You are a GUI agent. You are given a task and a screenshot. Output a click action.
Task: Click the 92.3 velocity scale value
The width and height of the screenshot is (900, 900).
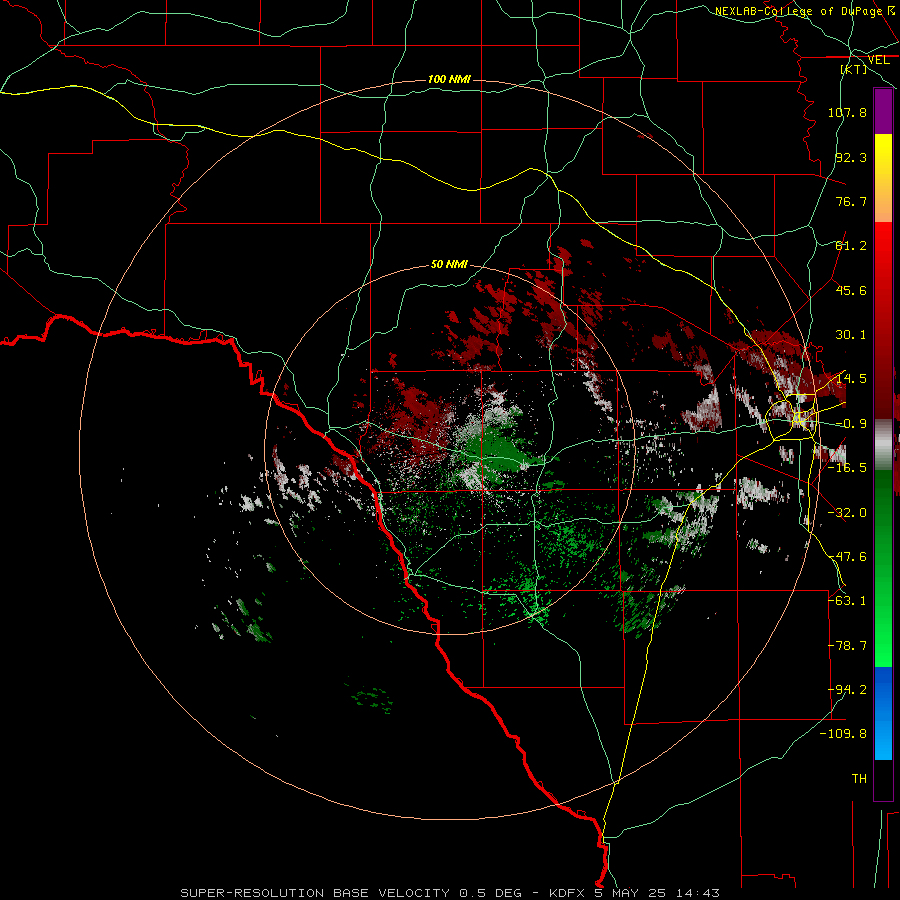(x=851, y=157)
